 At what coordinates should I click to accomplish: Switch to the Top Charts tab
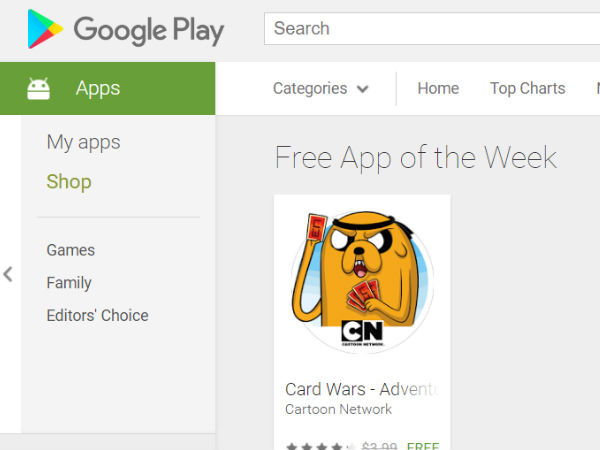click(x=528, y=88)
